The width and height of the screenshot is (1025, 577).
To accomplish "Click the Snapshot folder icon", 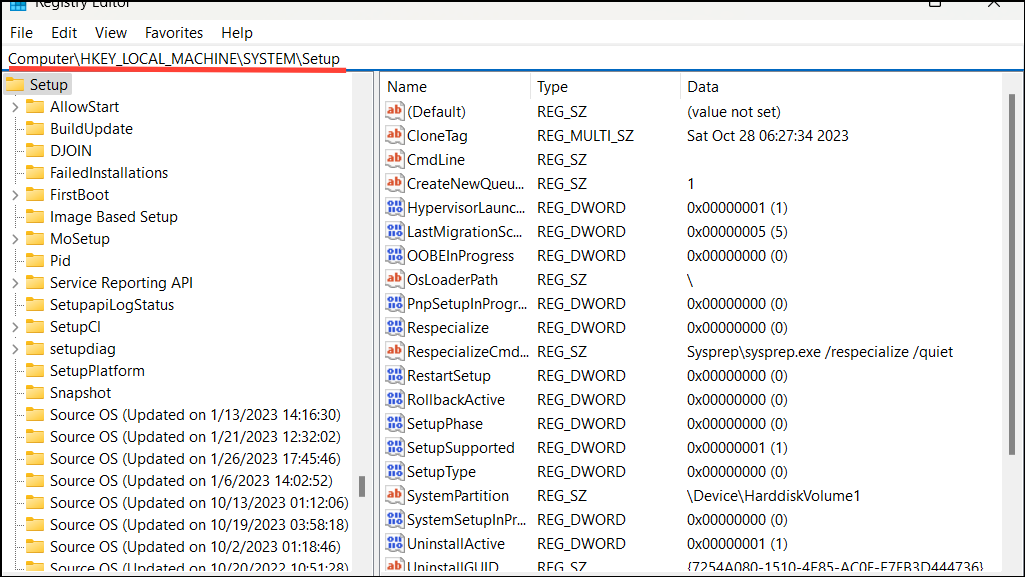I will coord(35,393).
